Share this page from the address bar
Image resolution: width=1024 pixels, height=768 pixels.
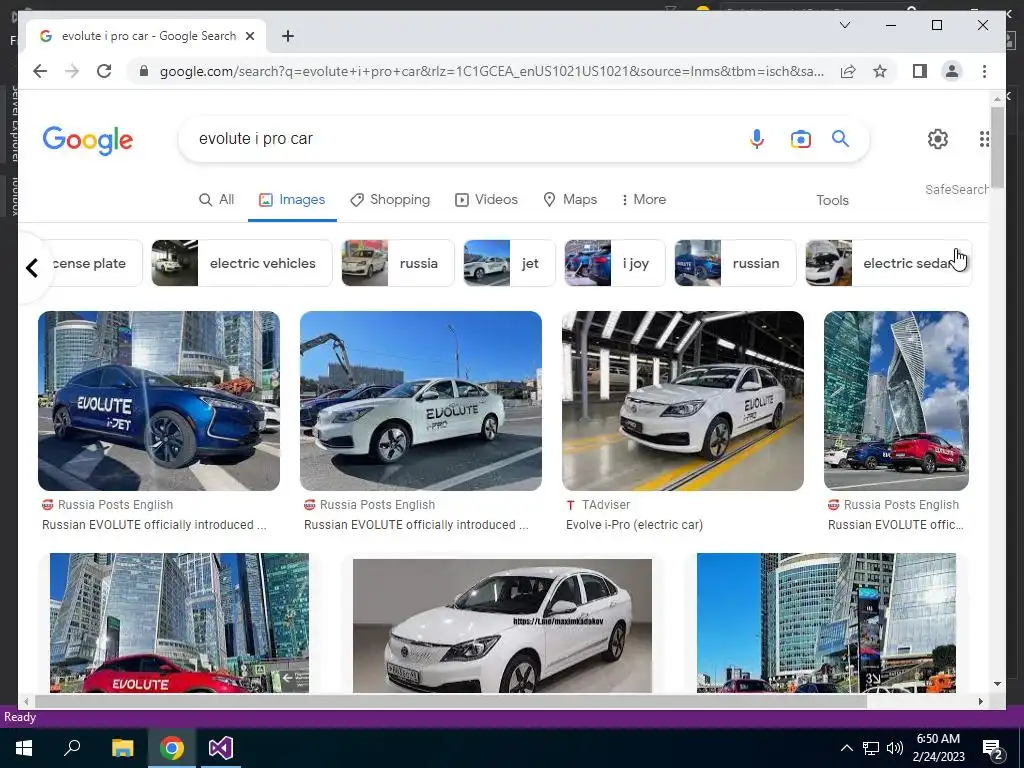(x=848, y=71)
